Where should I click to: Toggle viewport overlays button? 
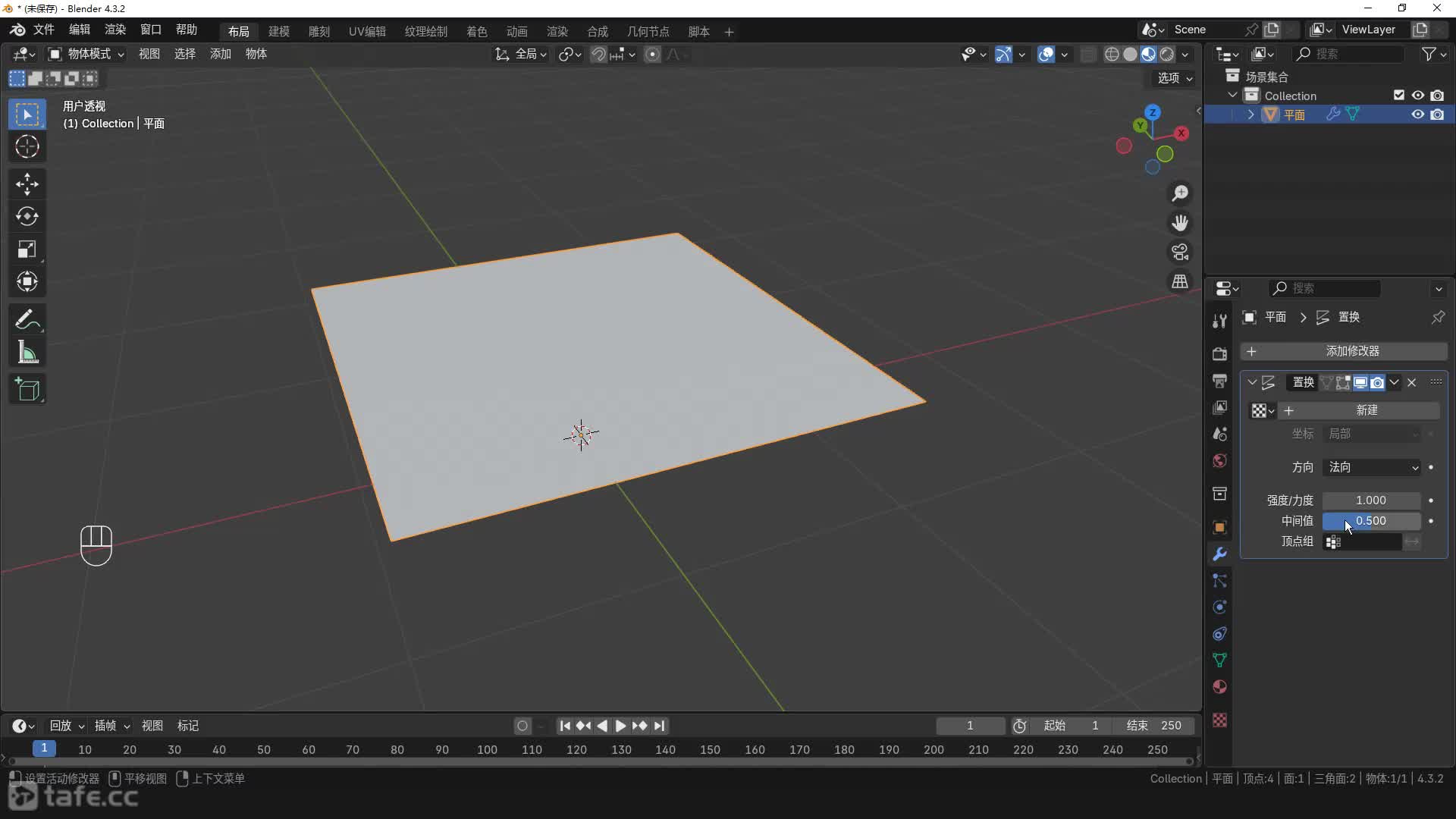pyautogui.click(x=1046, y=54)
